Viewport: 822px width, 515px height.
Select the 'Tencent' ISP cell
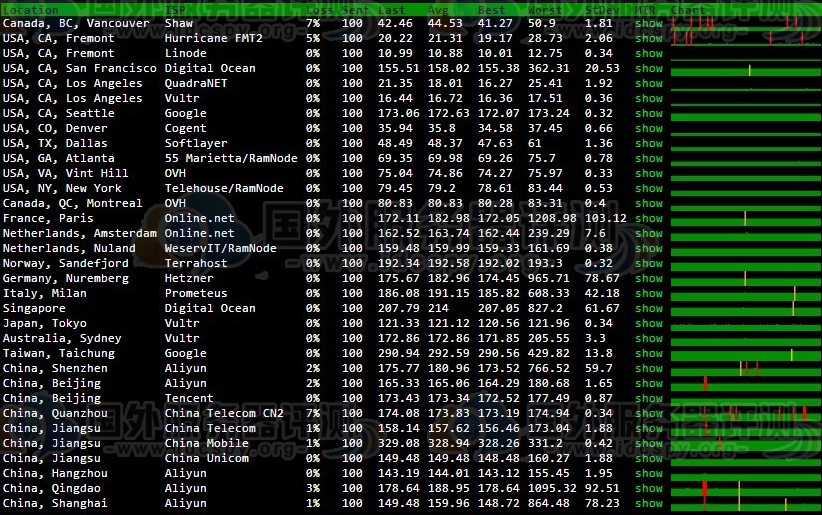coord(189,398)
